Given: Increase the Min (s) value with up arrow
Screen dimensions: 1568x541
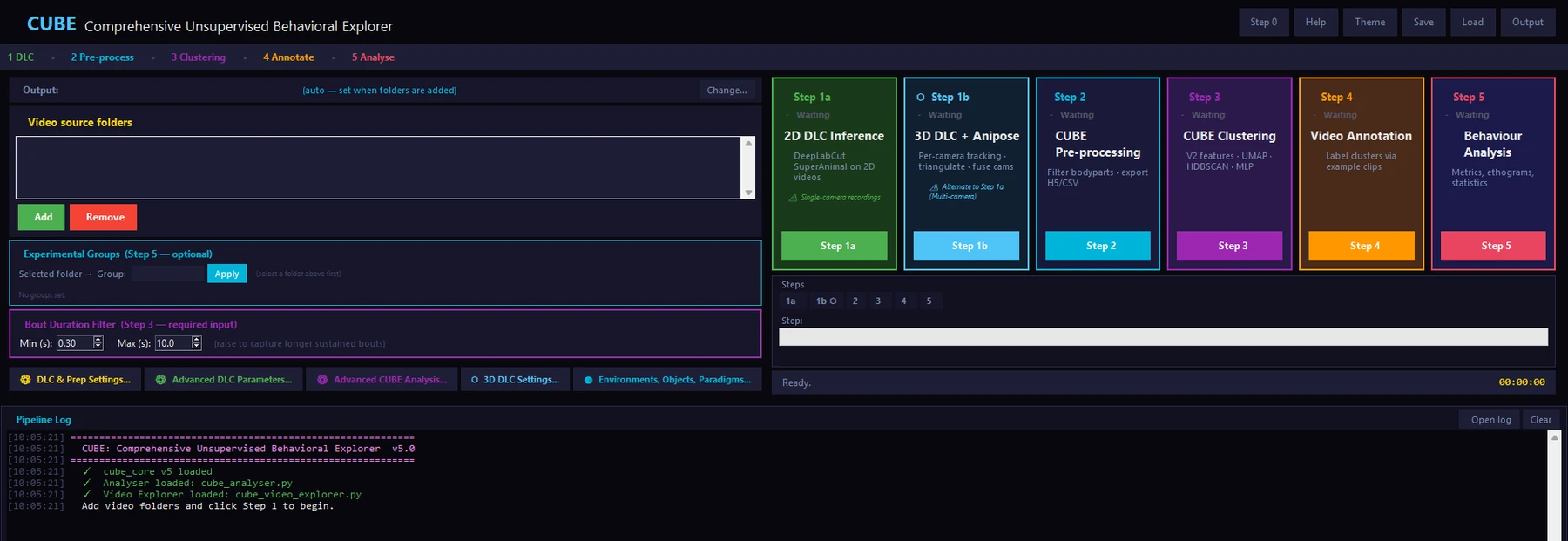Looking at the screenshot, I should (98, 340).
